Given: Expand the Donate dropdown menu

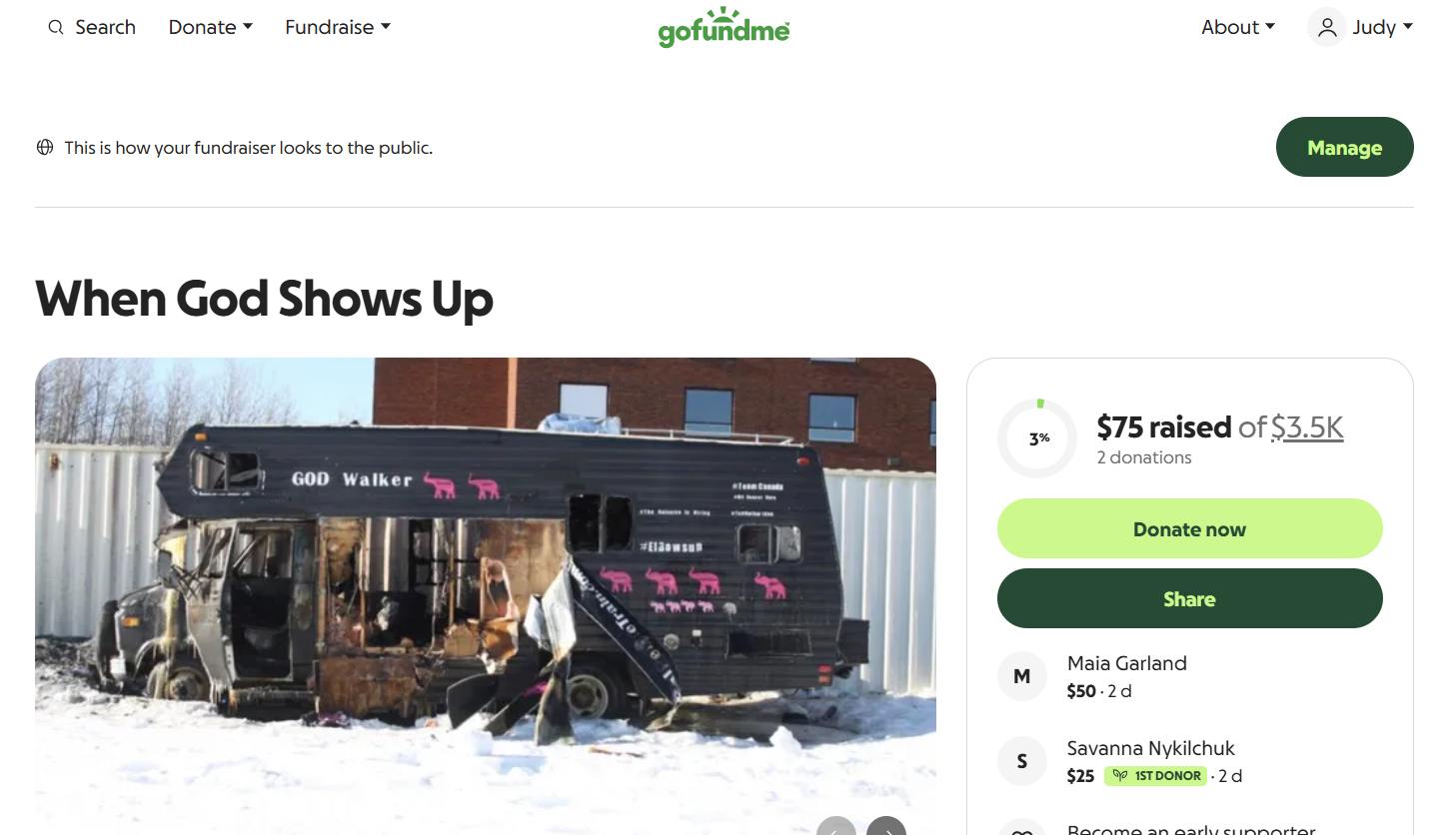Looking at the screenshot, I should click(x=210, y=27).
